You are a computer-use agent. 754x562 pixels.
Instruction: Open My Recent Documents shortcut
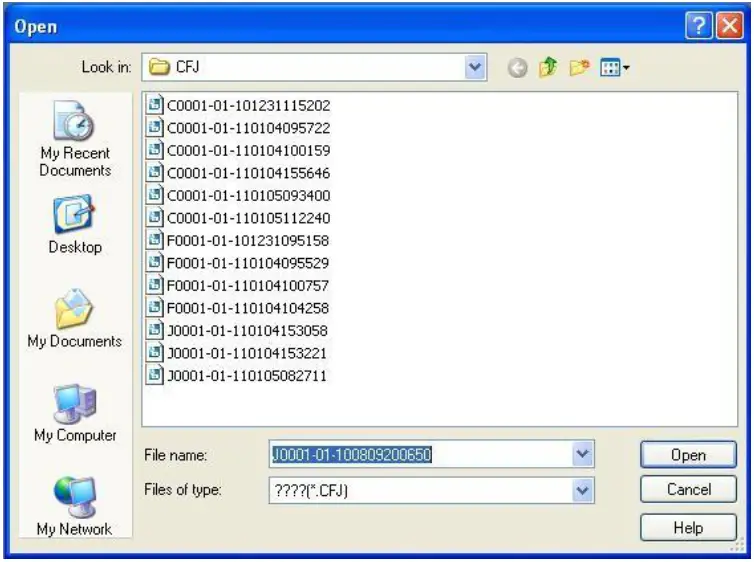coord(74,140)
